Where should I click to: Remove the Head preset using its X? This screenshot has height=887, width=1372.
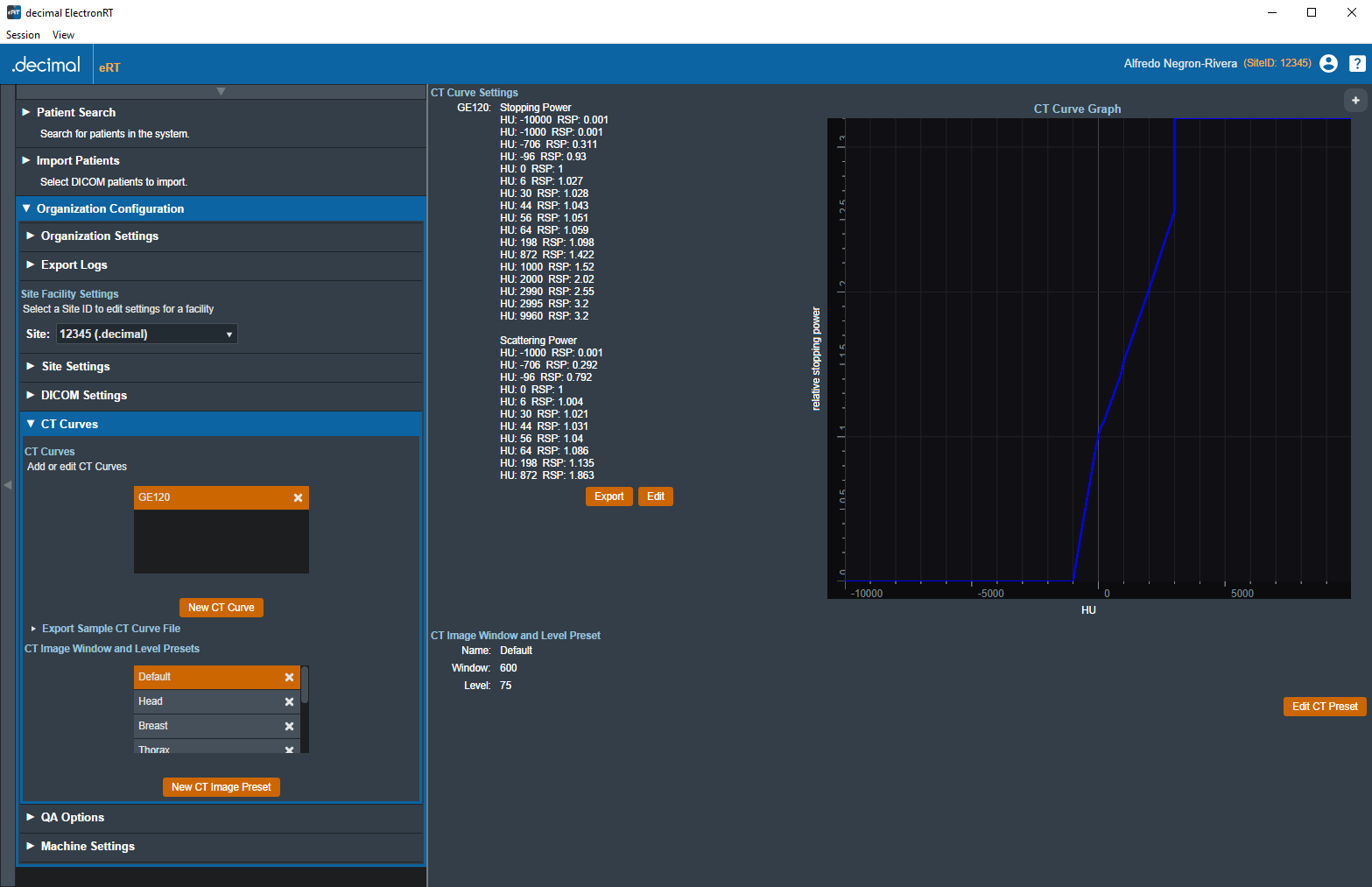(x=289, y=701)
